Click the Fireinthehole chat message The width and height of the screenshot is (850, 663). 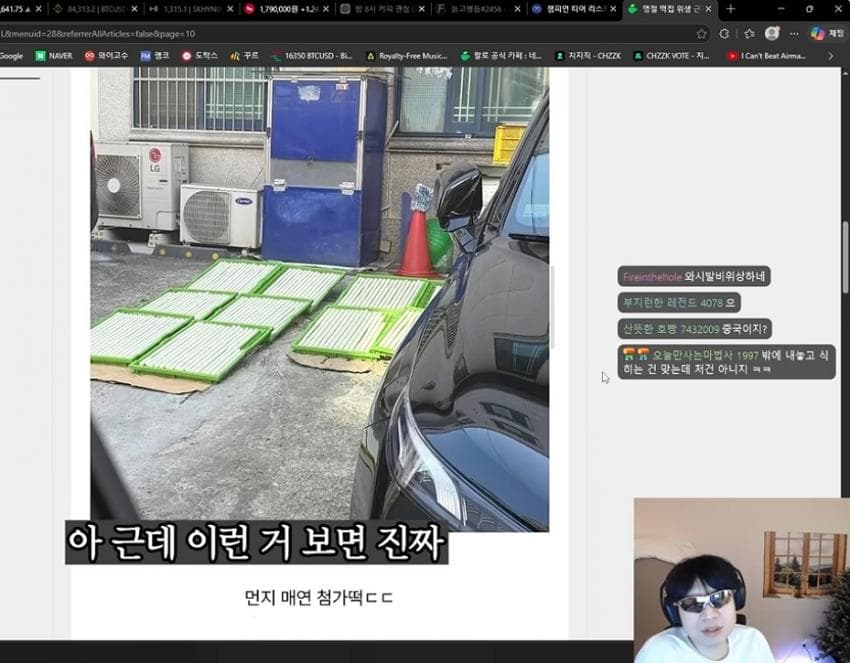[694, 276]
